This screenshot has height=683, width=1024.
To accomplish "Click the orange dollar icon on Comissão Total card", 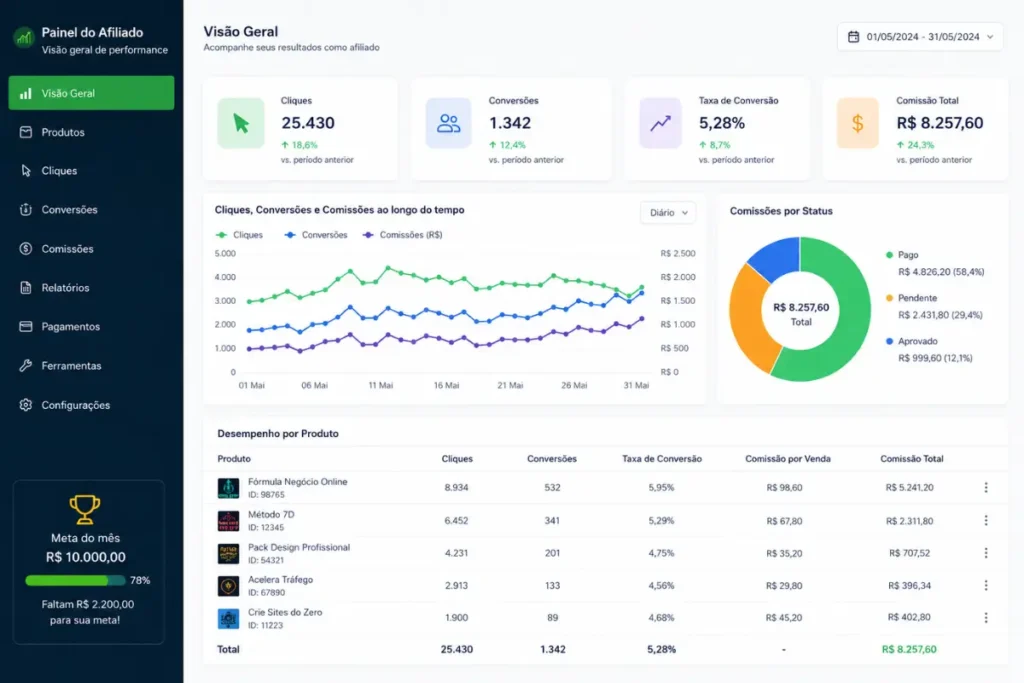I will click(857, 123).
